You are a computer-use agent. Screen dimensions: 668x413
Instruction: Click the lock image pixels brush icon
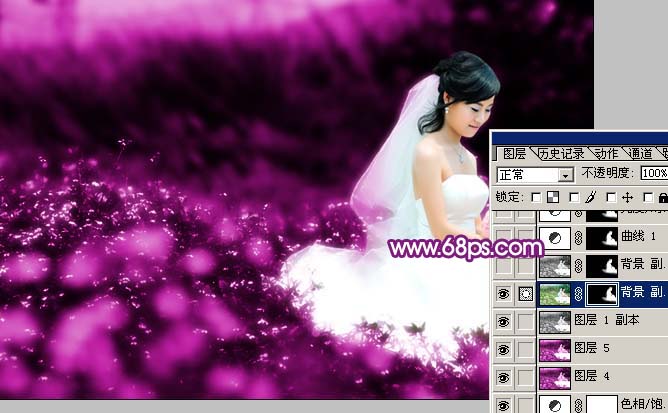pos(589,197)
